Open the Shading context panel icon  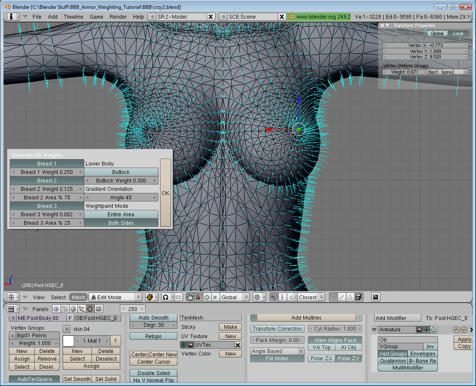pos(73,309)
